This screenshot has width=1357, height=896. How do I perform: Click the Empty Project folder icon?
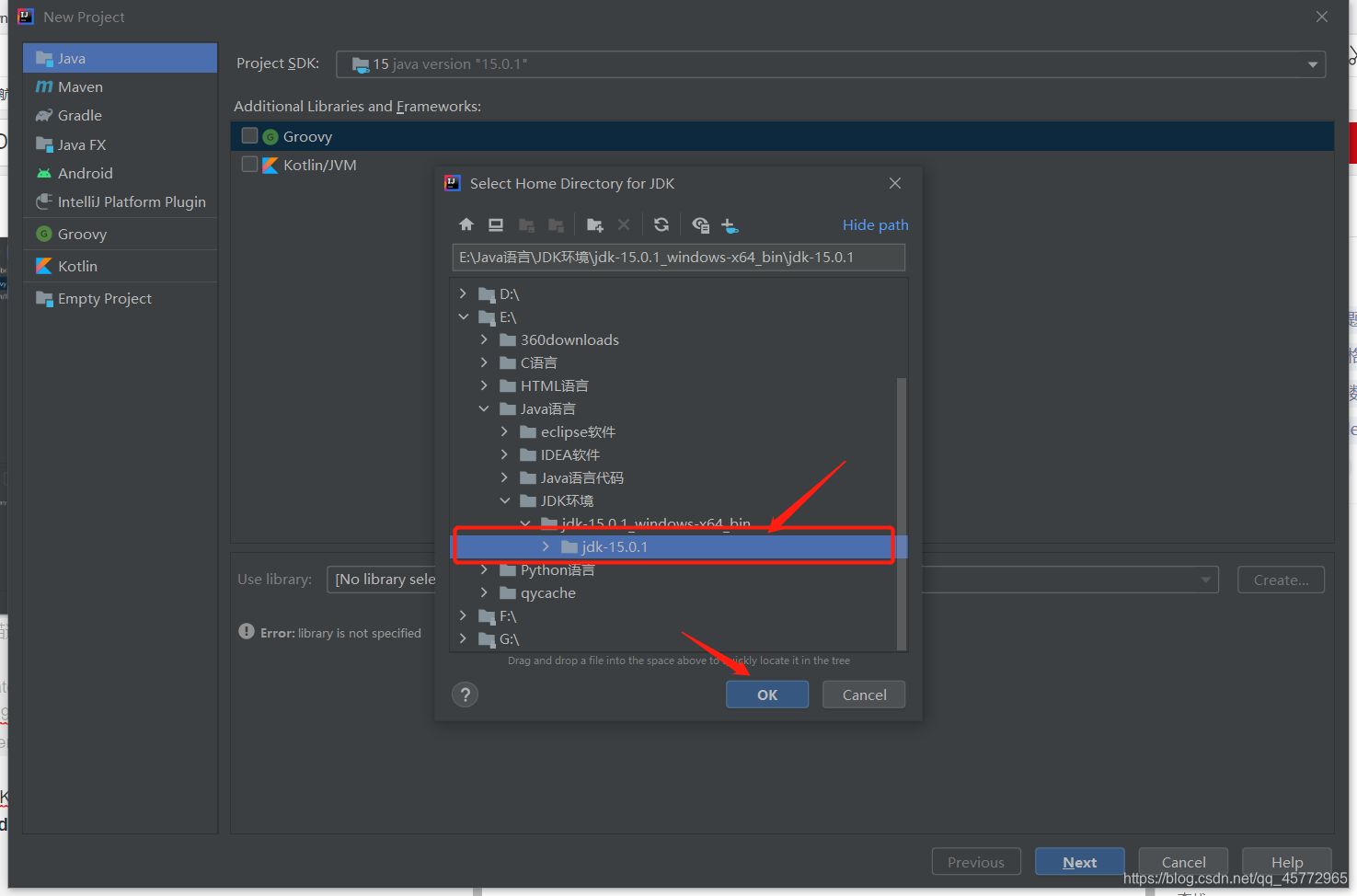[43, 298]
